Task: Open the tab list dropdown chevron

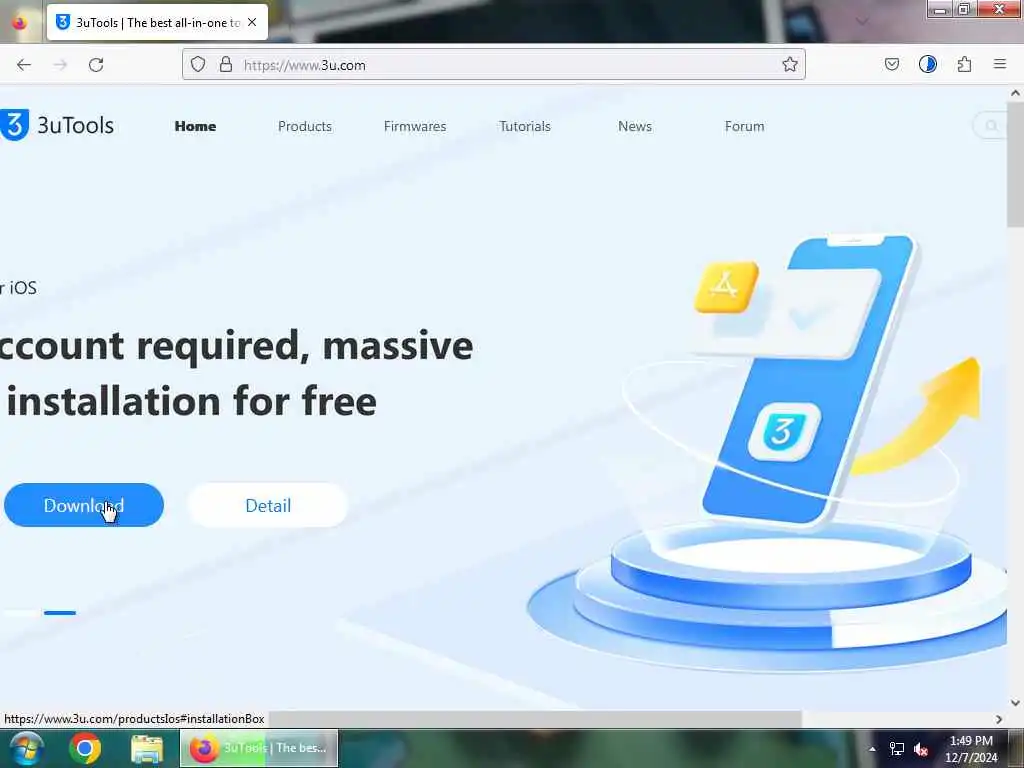Action: [x=862, y=22]
